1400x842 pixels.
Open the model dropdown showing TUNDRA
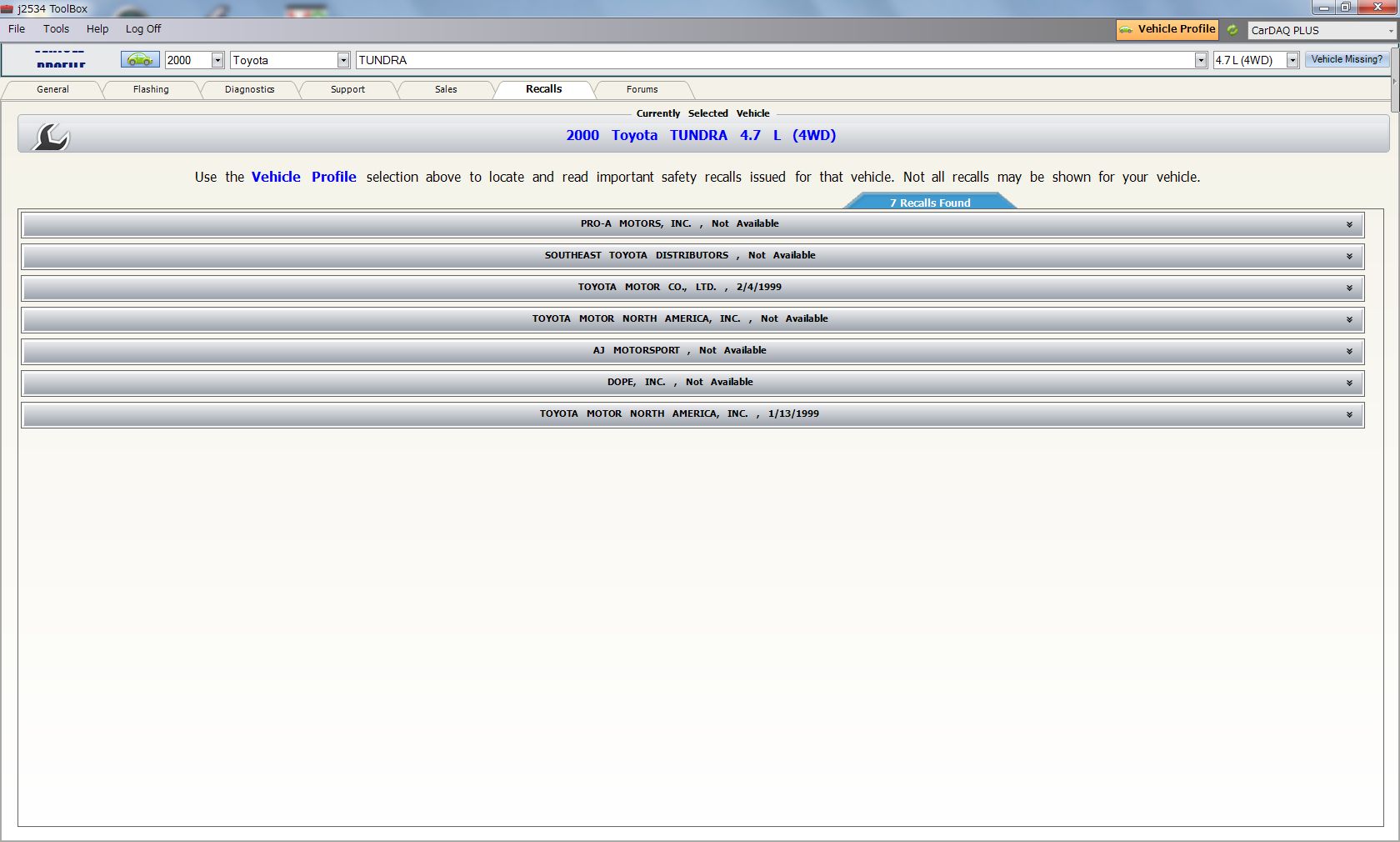pos(782,60)
